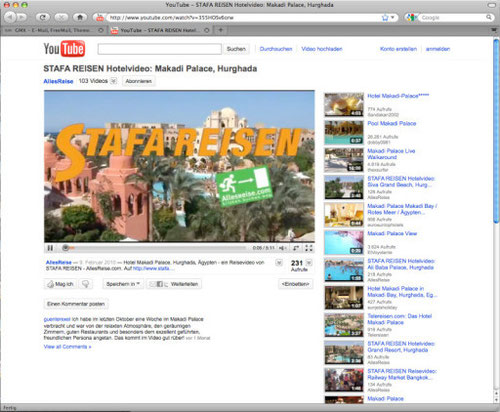Open the Pool Makadi Palace video link
500x412 pixels.
pyautogui.click(x=392, y=123)
